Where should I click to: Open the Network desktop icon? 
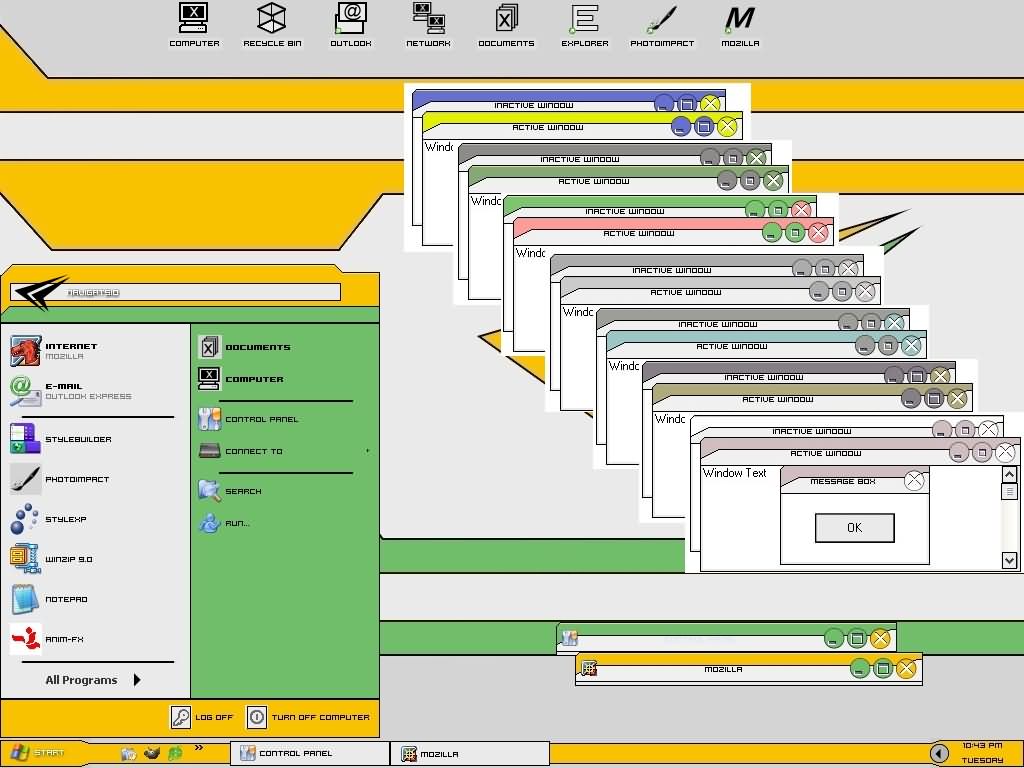tap(428, 25)
